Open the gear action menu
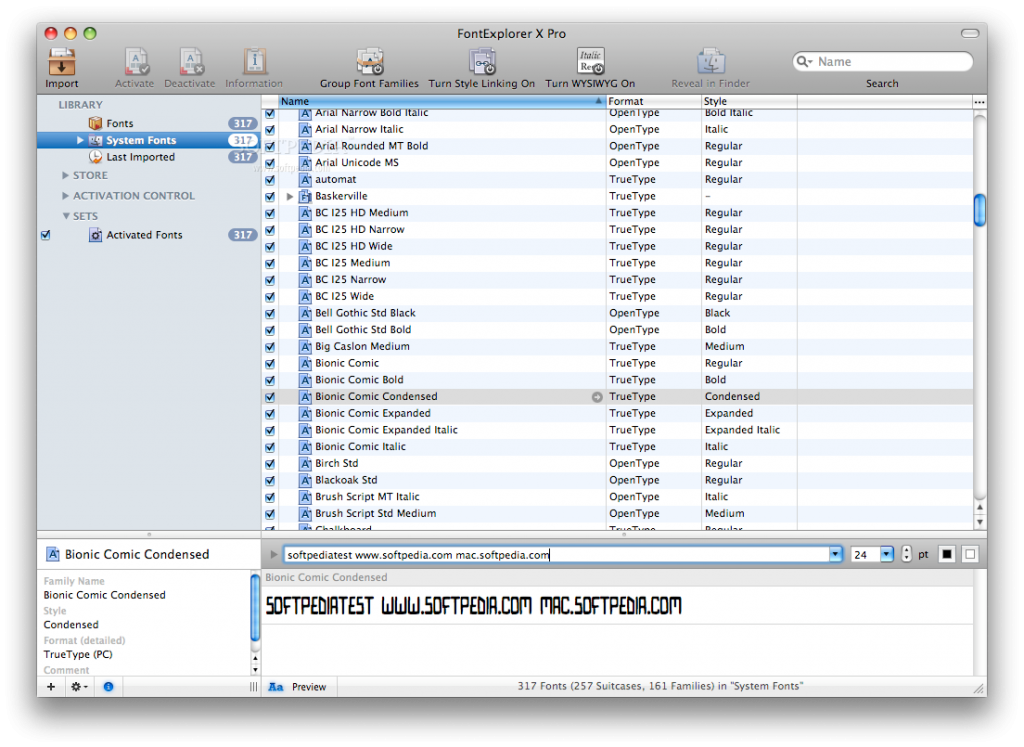Screen dimensions: 1024x747 coord(79,686)
